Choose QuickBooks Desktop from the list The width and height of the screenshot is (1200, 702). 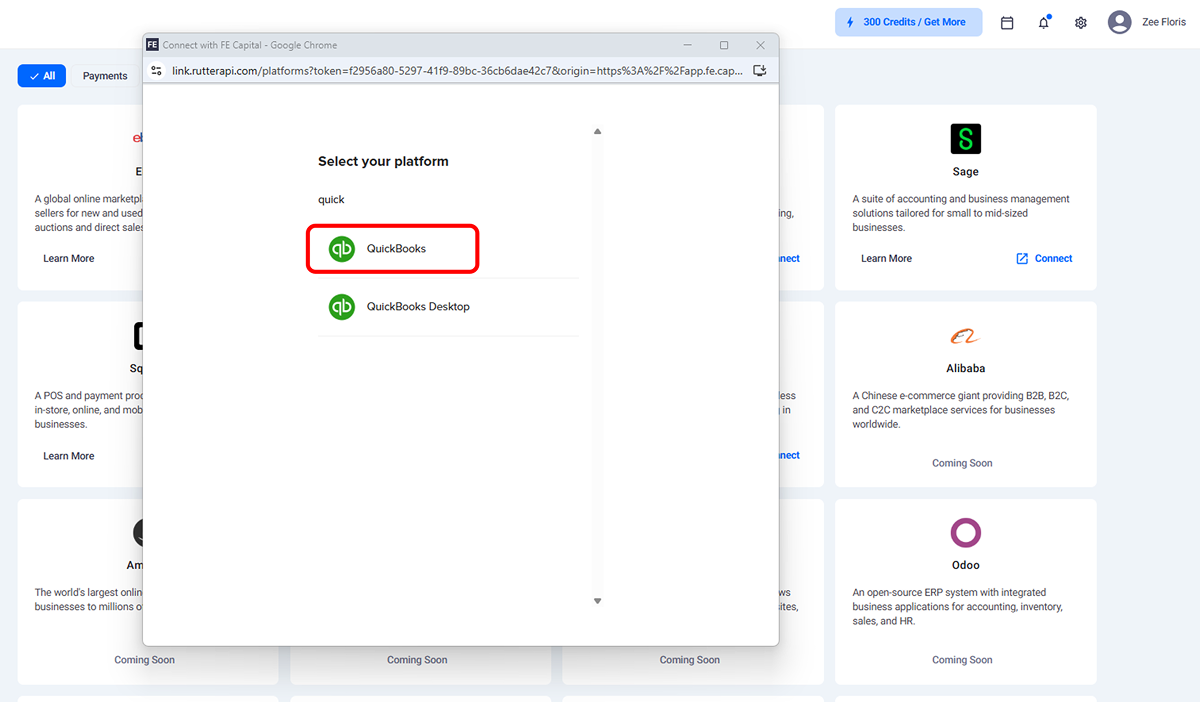[x=448, y=307]
